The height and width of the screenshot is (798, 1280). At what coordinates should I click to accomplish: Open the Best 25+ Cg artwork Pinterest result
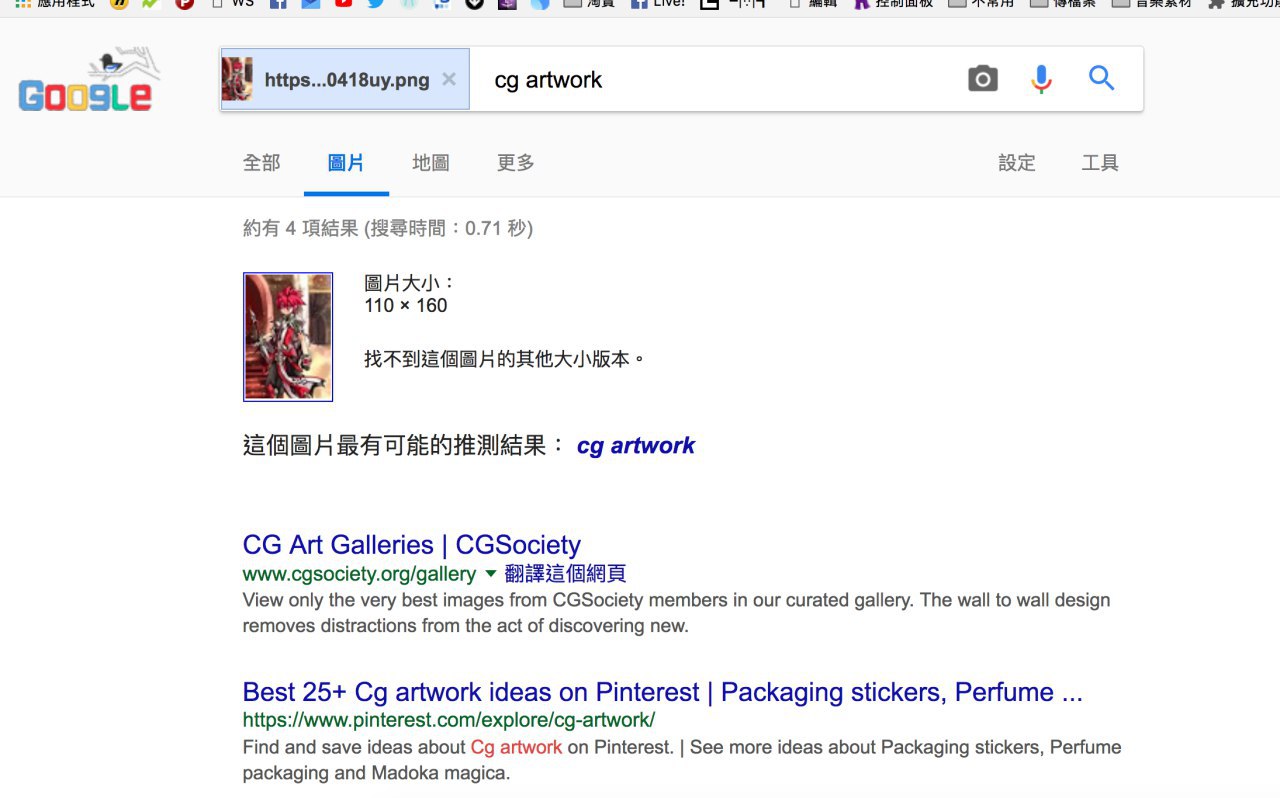[662, 692]
